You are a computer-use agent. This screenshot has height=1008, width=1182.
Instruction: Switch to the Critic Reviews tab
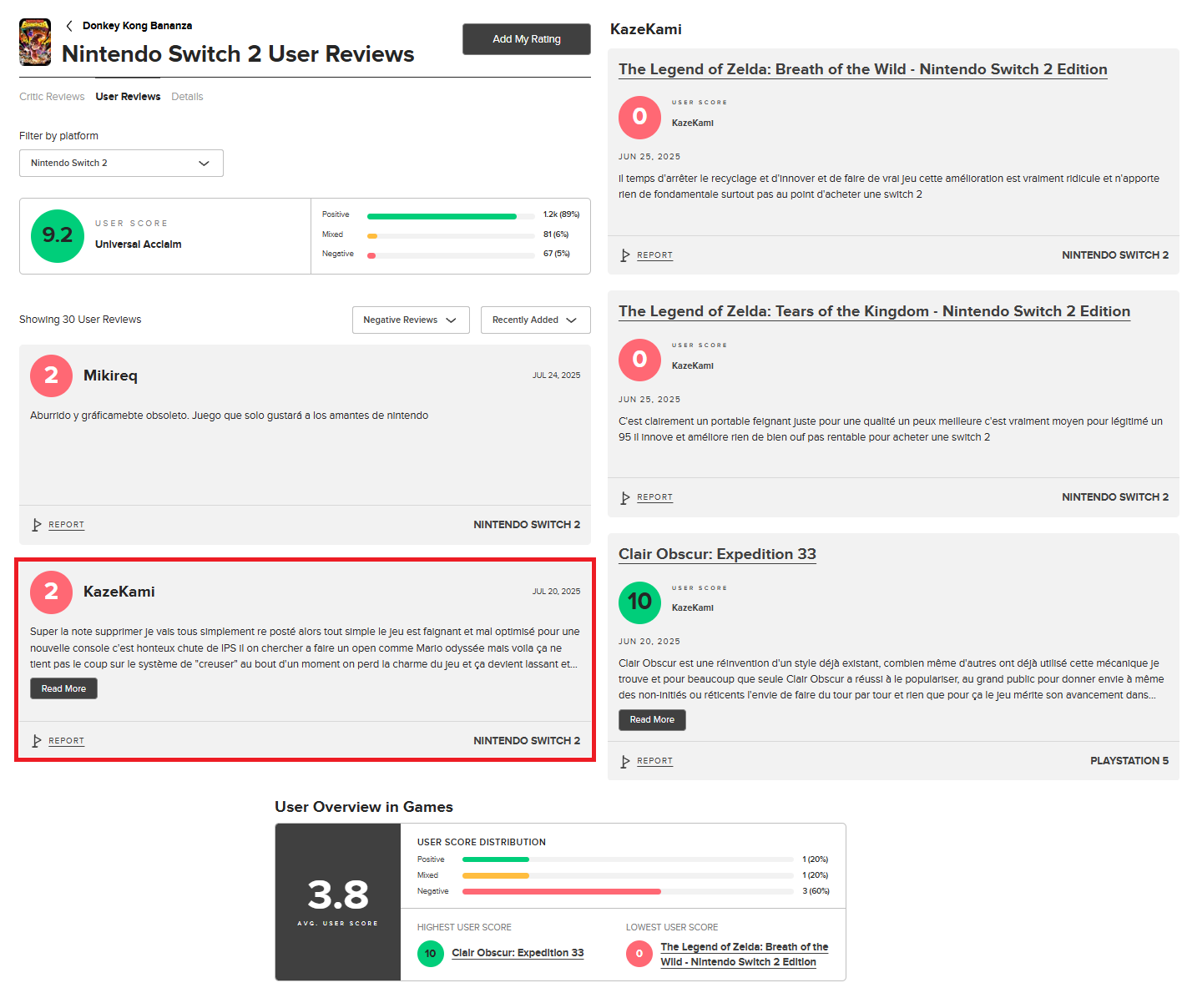[x=52, y=97]
